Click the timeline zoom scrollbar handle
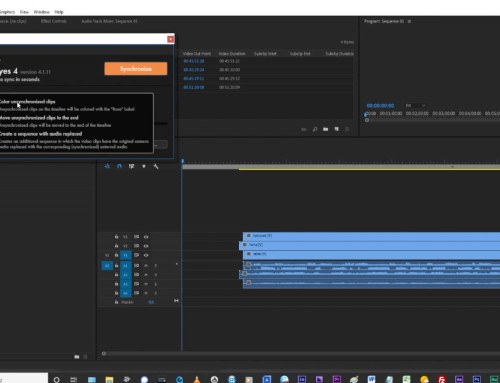The height and width of the screenshot is (383, 500). click(x=104, y=354)
